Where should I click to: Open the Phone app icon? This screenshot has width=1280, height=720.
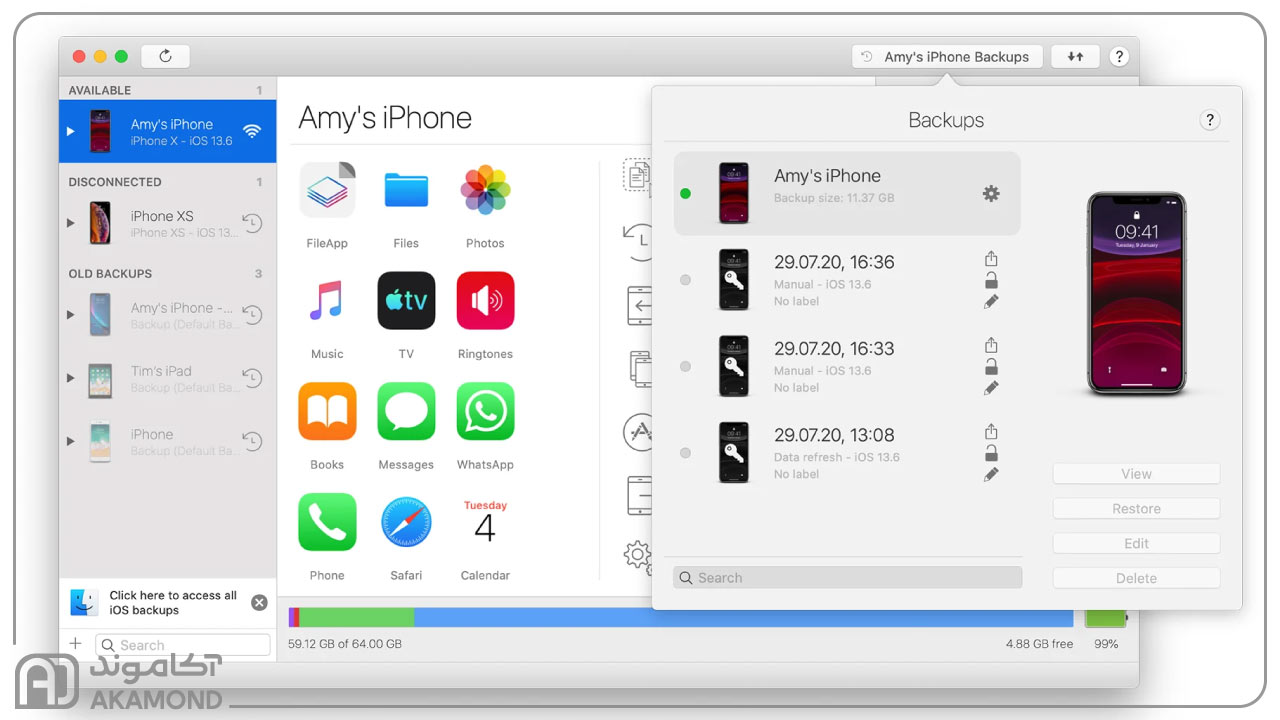point(327,522)
